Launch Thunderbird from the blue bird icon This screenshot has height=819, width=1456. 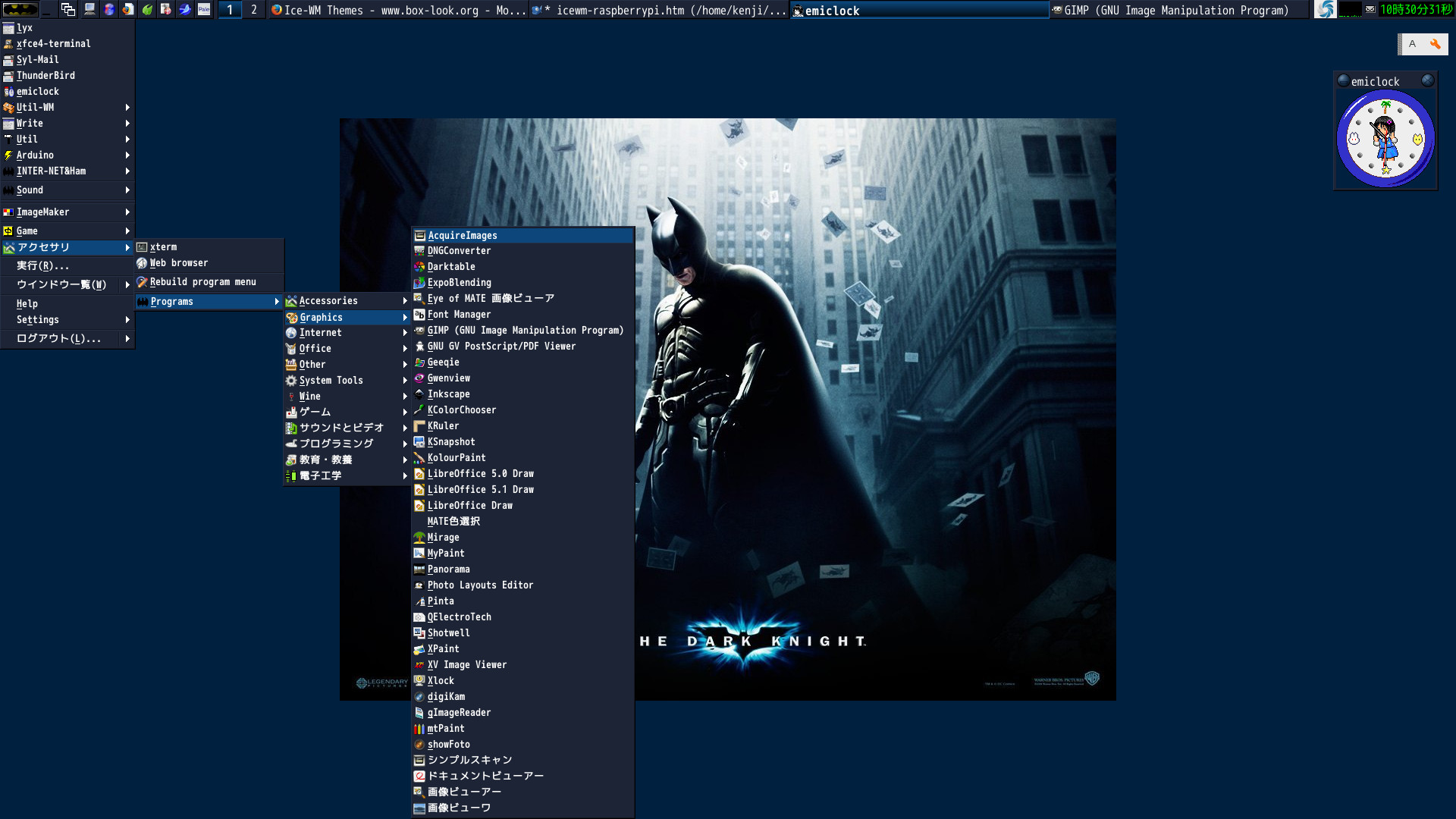184,10
